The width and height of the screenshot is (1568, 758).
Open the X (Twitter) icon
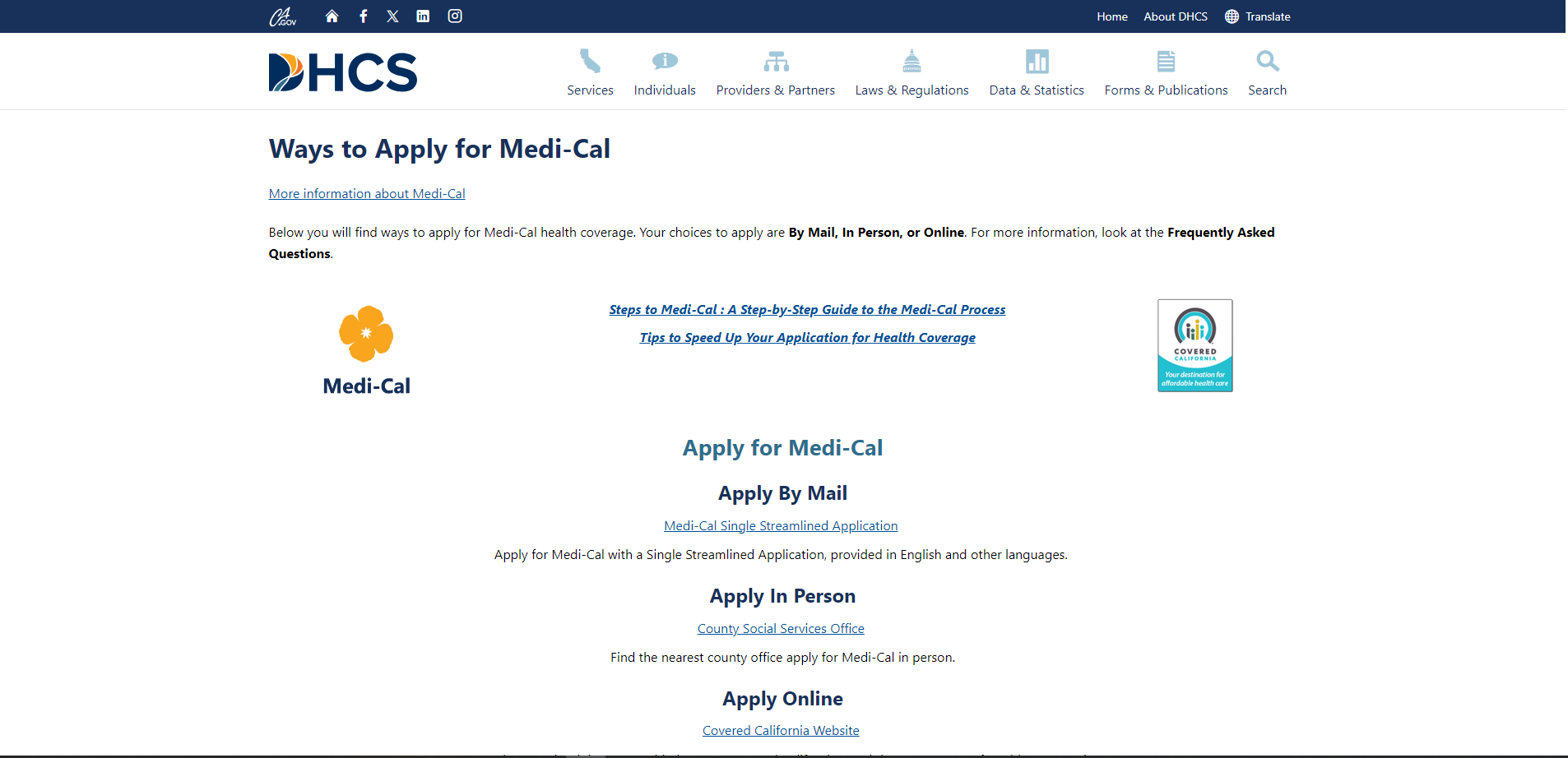click(x=392, y=16)
